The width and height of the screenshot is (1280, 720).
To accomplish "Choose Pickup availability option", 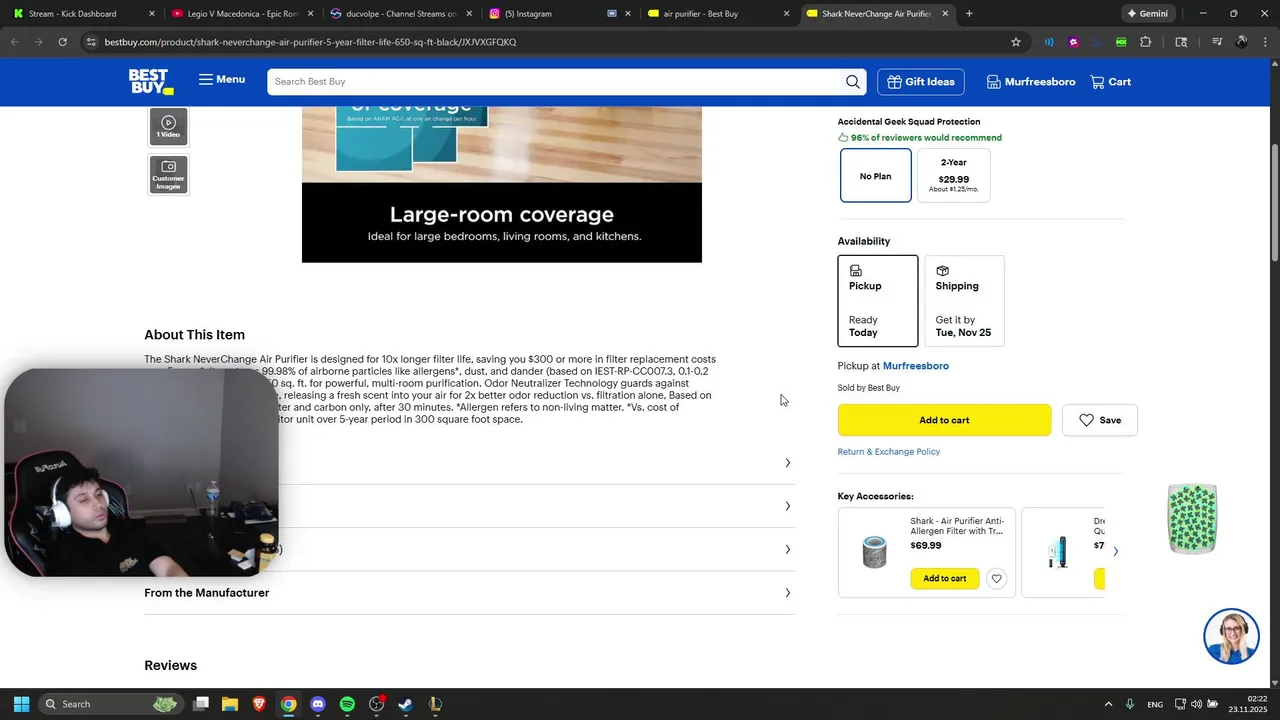I will click(x=877, y=301).
